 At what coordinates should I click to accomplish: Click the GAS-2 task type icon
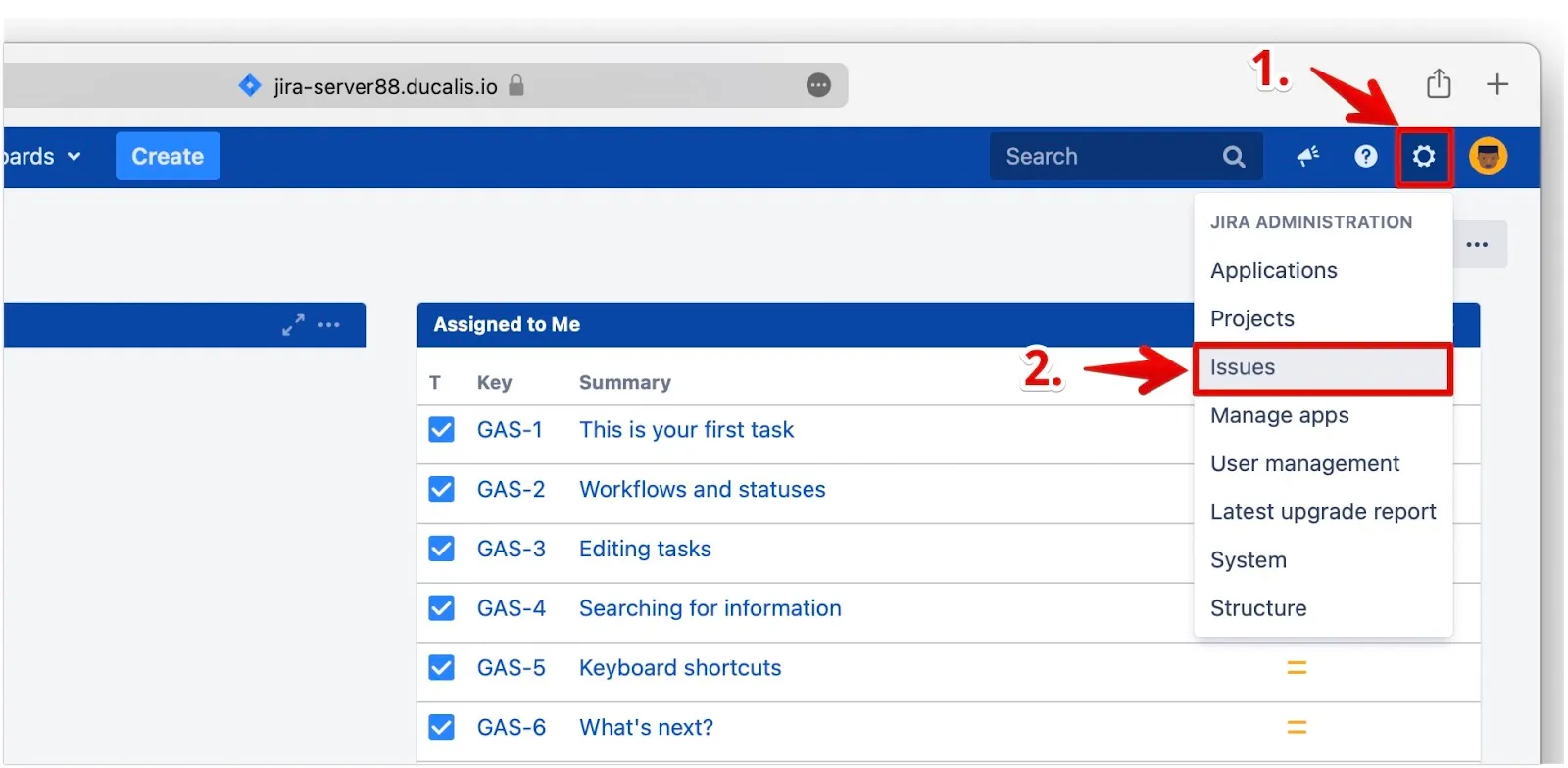coord(441,489)
